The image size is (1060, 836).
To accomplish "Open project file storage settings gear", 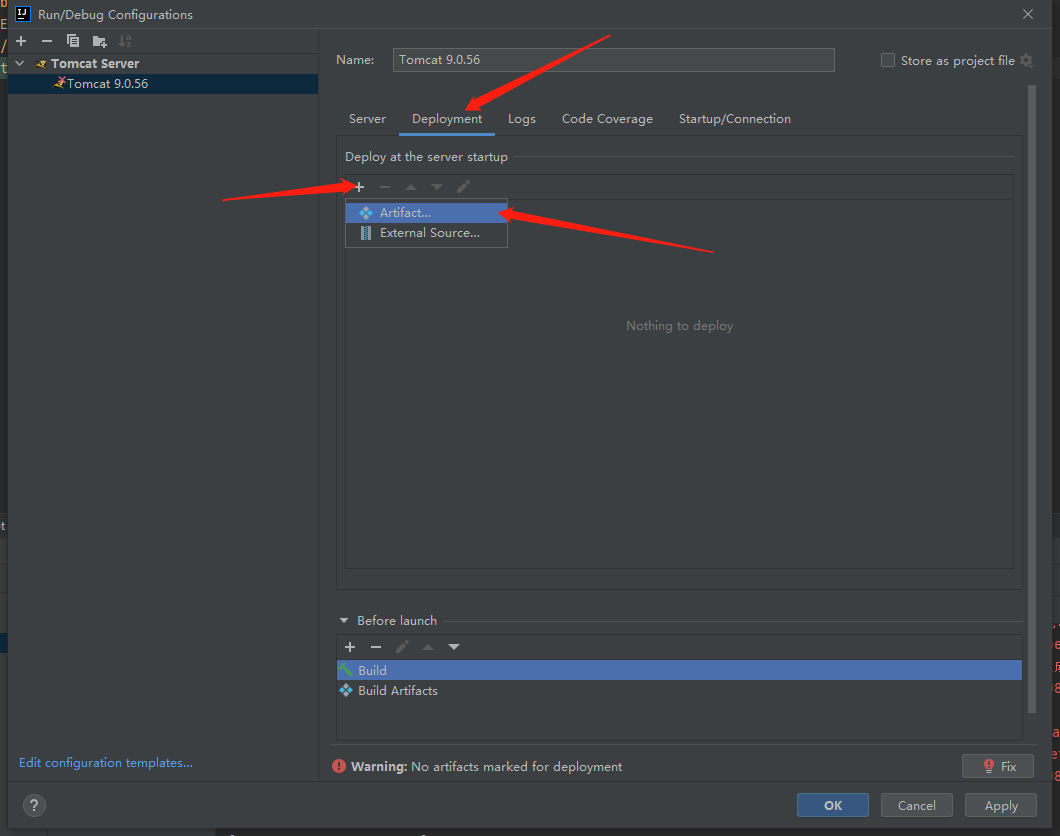I will pos(1026,61).
